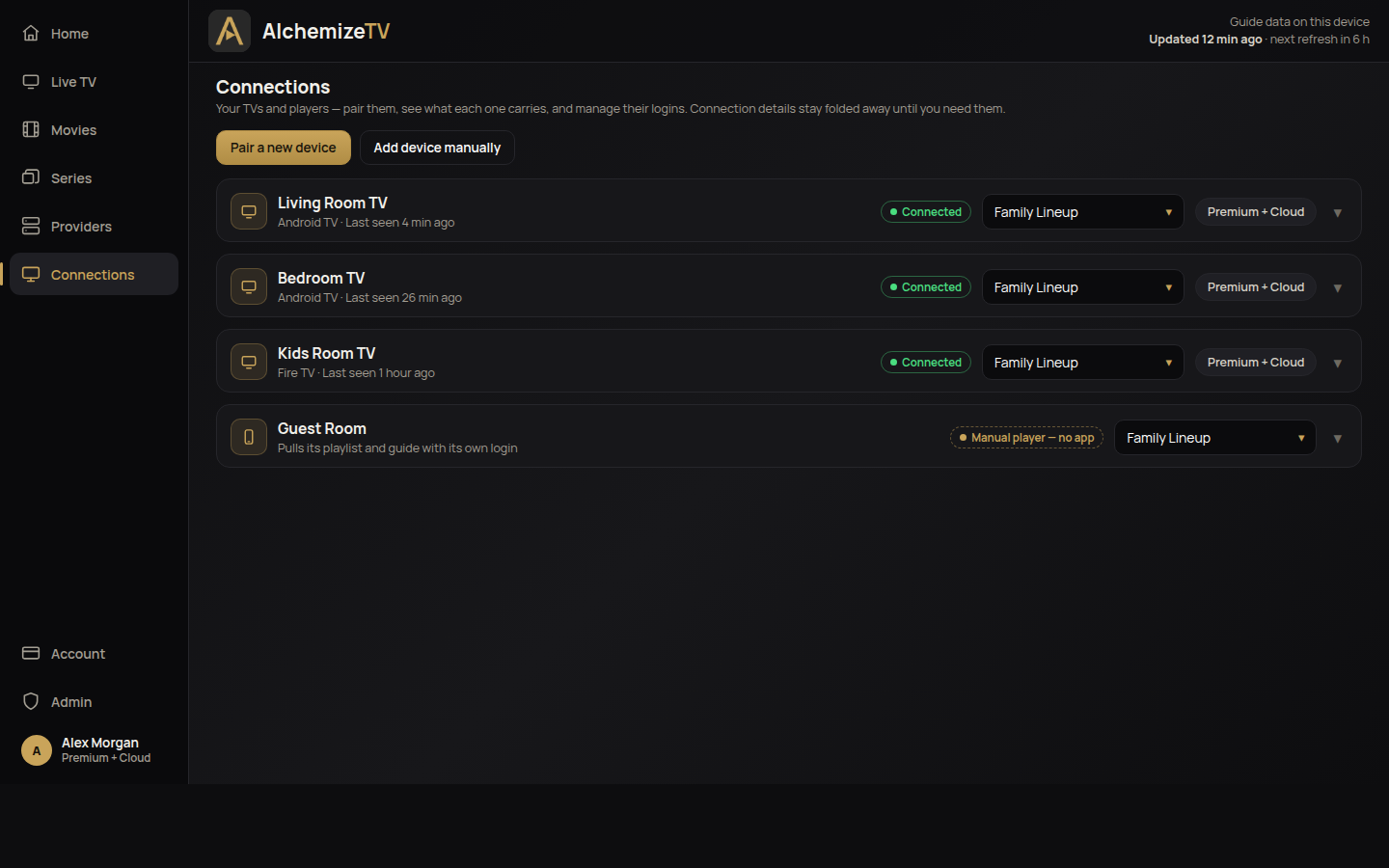Viewport: 1389px width, 868px height.
Task: Click Pair a new device button
Action: [x=284, y=148]
